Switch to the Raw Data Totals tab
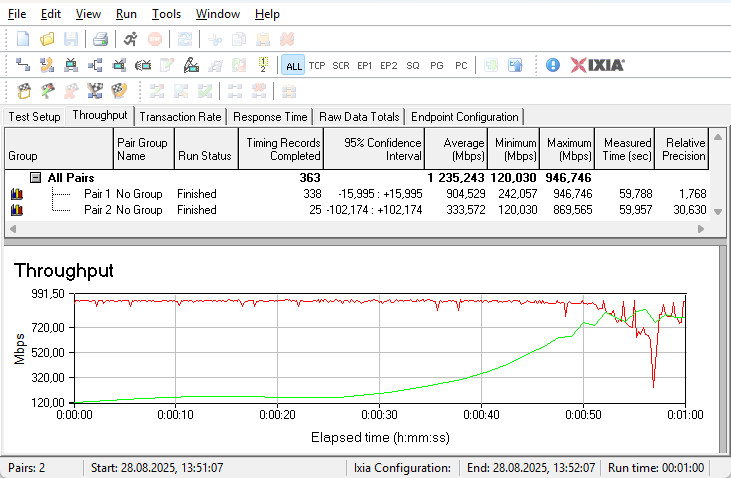Image resolution: width=731 pixels, height=478 pixels. tap(359, 117)
